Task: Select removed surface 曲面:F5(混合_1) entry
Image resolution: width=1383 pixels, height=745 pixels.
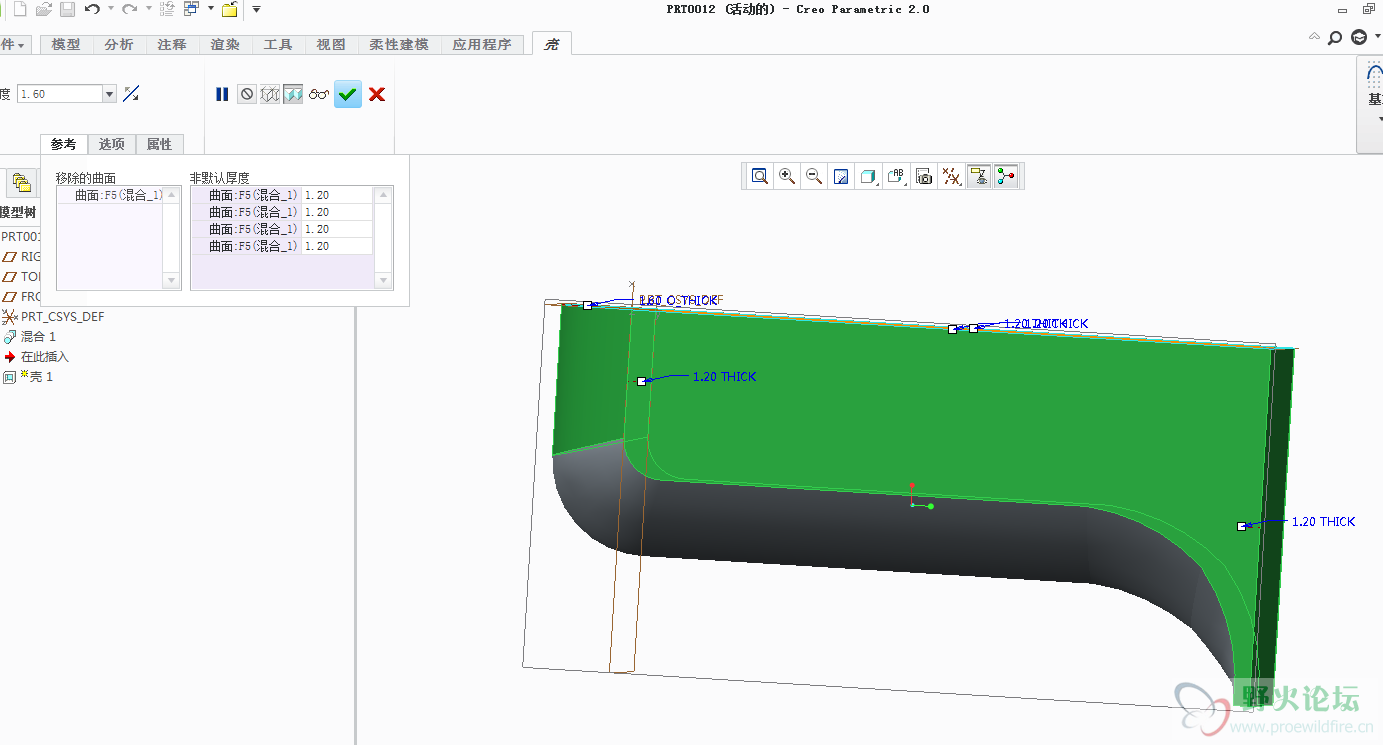Action: coord(118,195)
